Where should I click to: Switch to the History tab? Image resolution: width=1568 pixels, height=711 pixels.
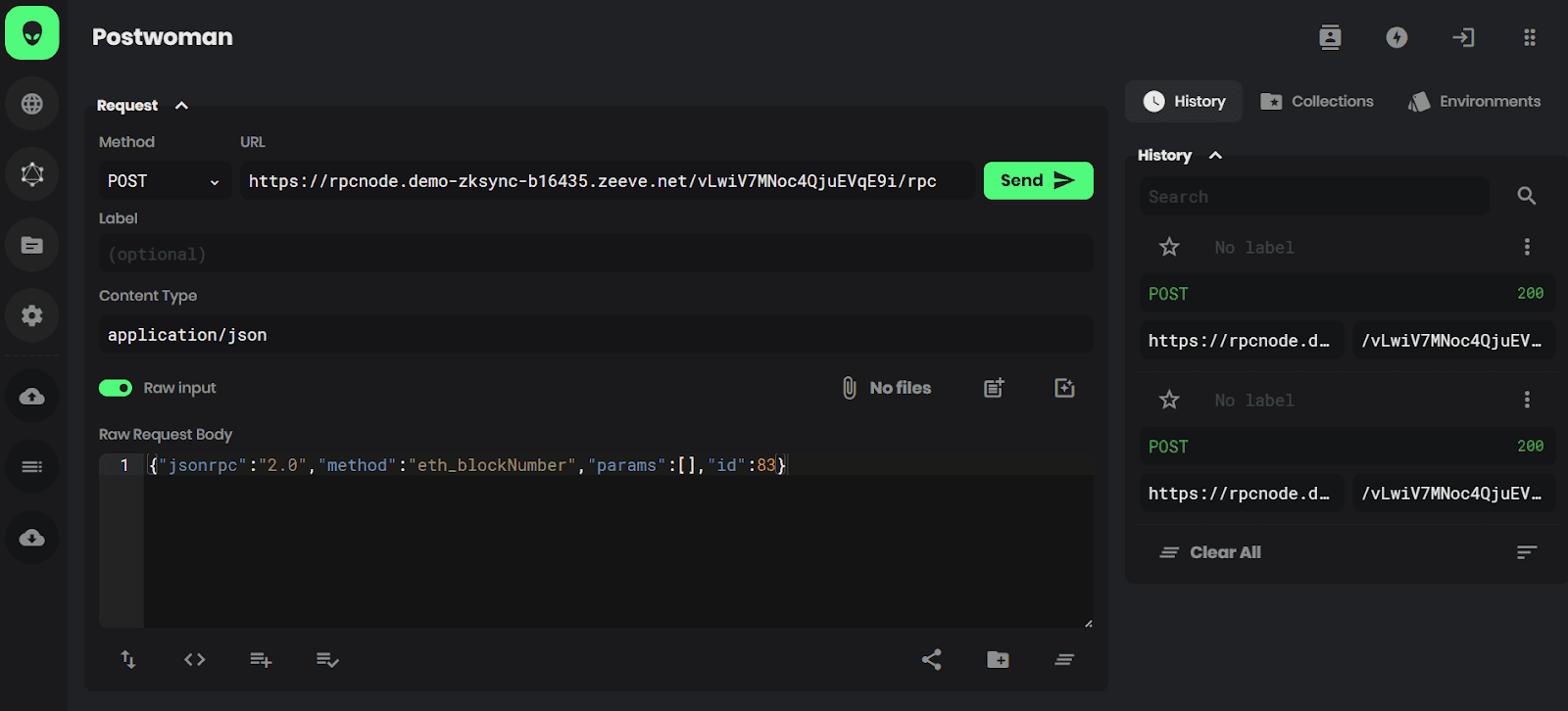pos(1184,102)
